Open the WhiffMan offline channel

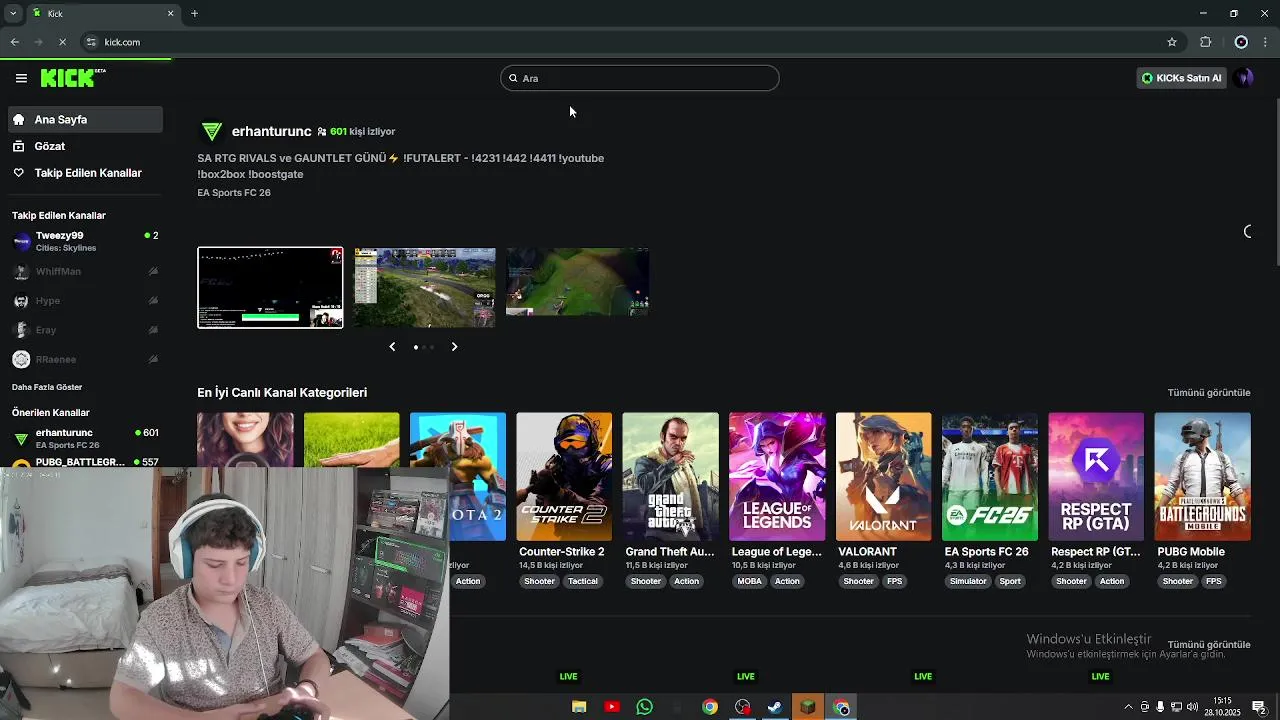tap(85, 271)
